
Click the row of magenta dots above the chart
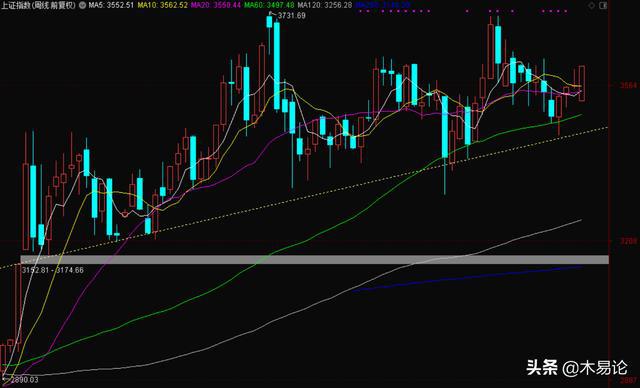coord(463,11)
